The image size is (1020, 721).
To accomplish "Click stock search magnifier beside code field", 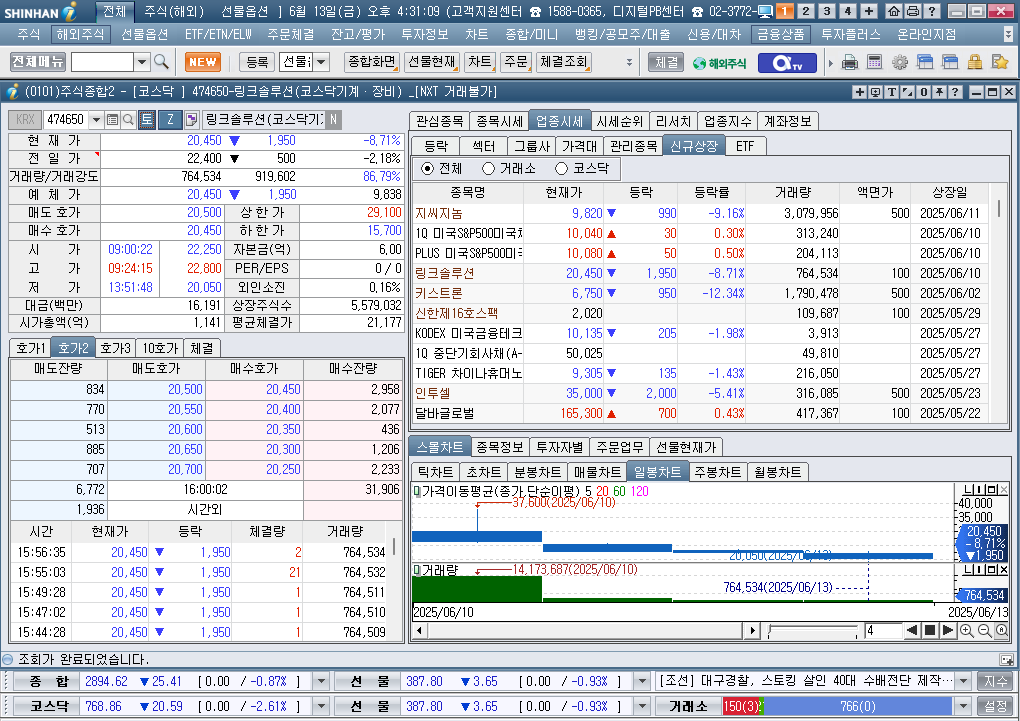I will point(128,120).
